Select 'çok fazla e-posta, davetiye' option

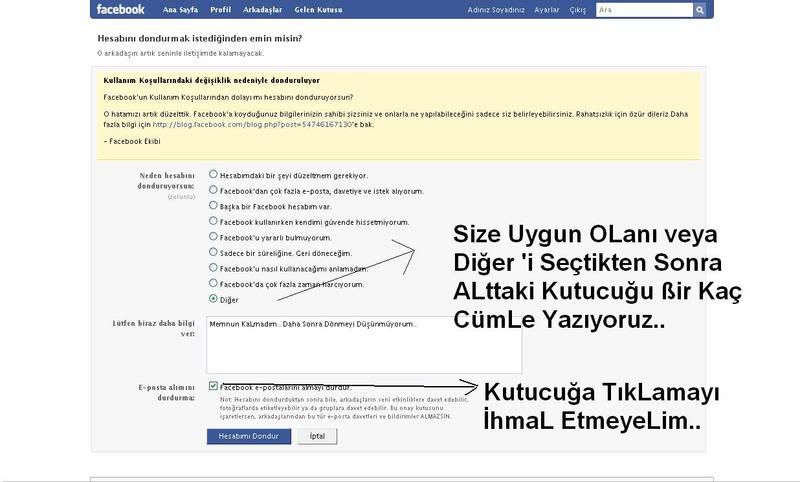(213, 190)
